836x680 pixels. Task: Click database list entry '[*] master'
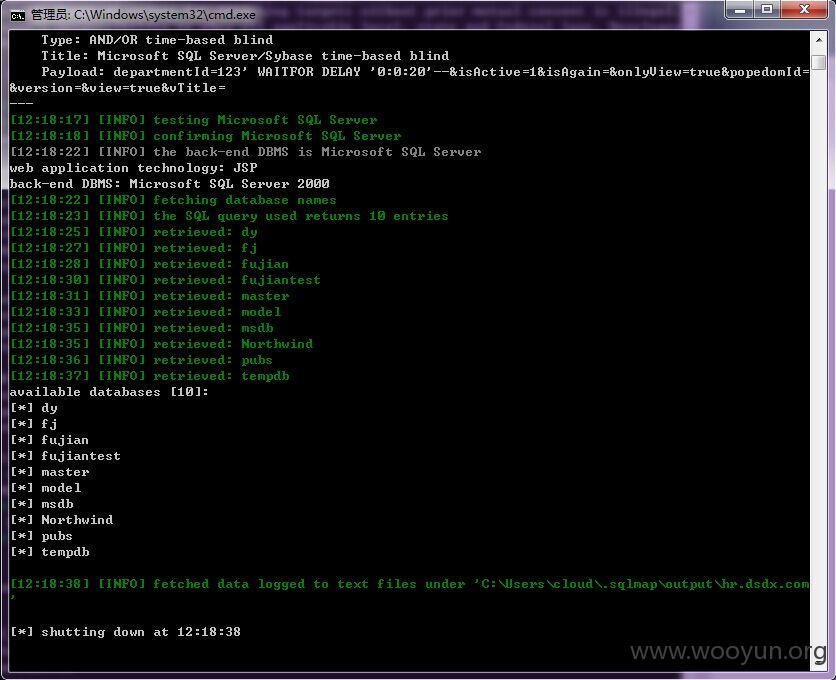pos(50,472)
